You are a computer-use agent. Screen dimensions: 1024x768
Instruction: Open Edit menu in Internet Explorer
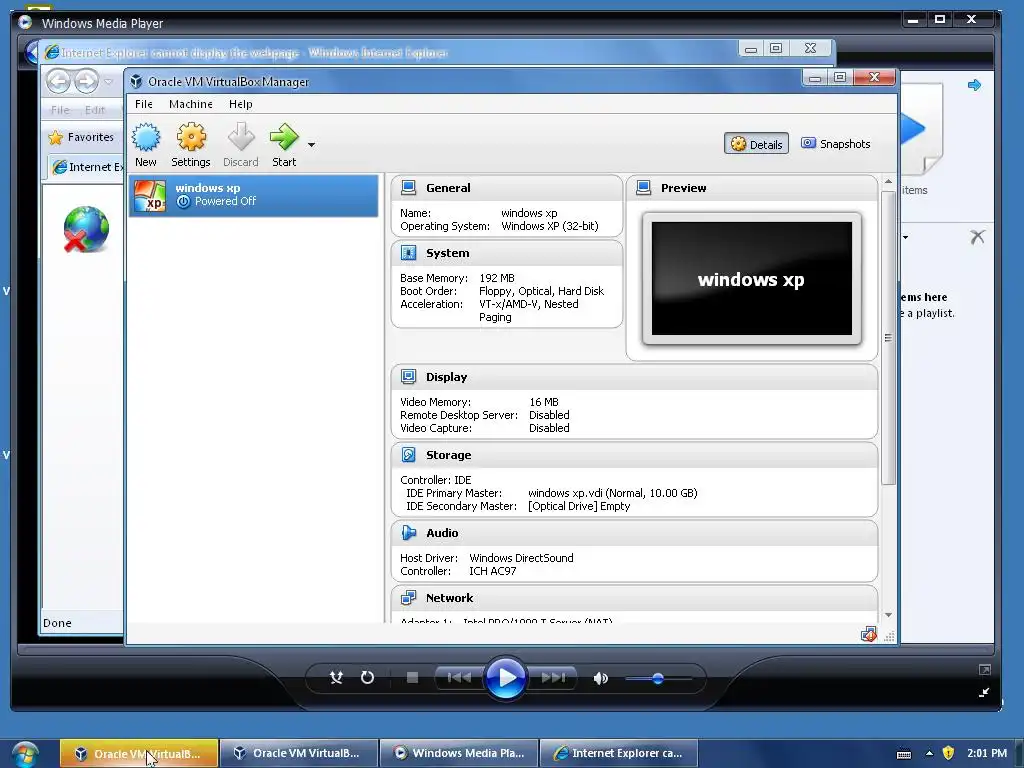tap(95, 110)
